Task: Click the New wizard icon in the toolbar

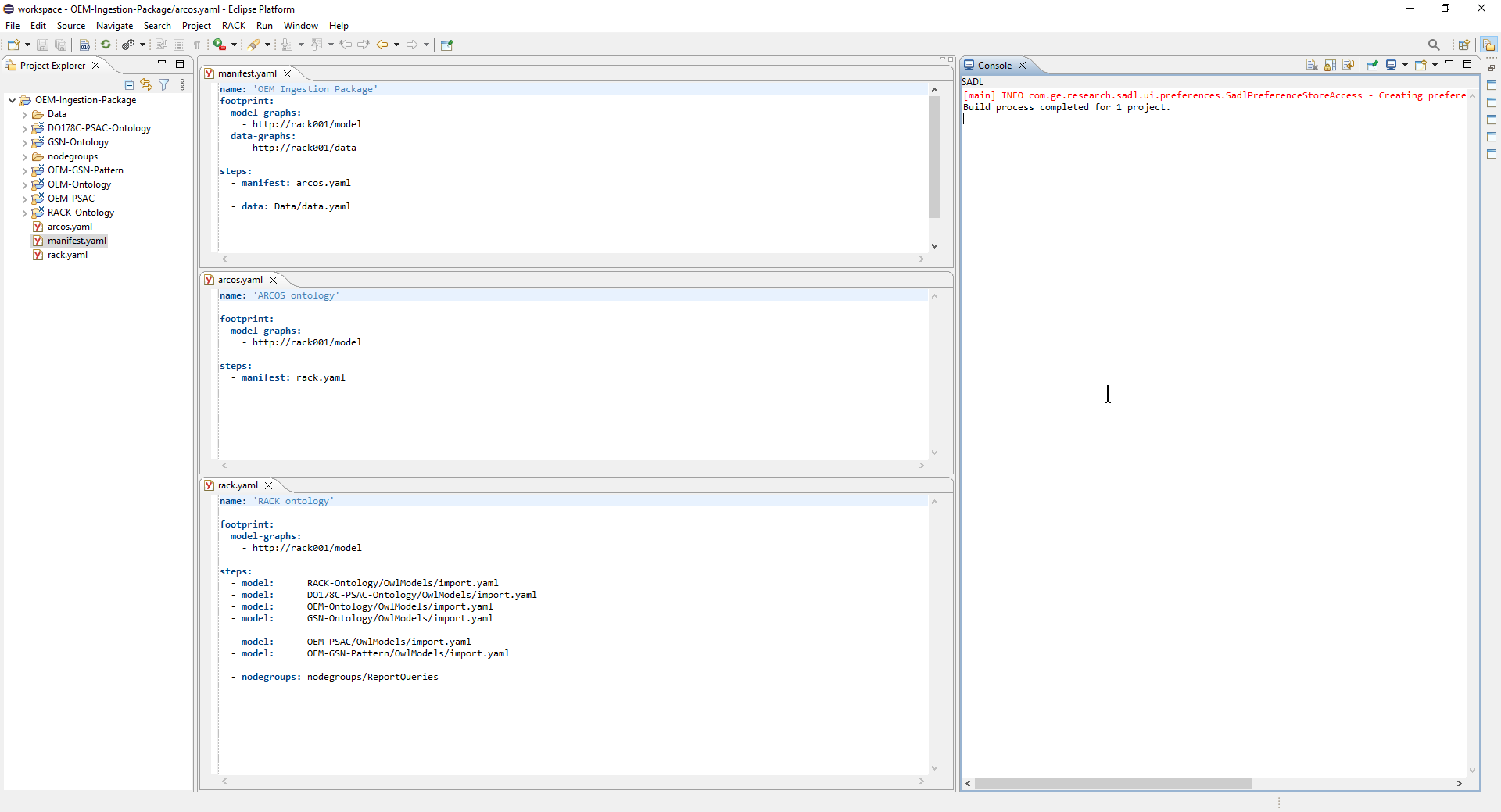Action: [13, 45]
